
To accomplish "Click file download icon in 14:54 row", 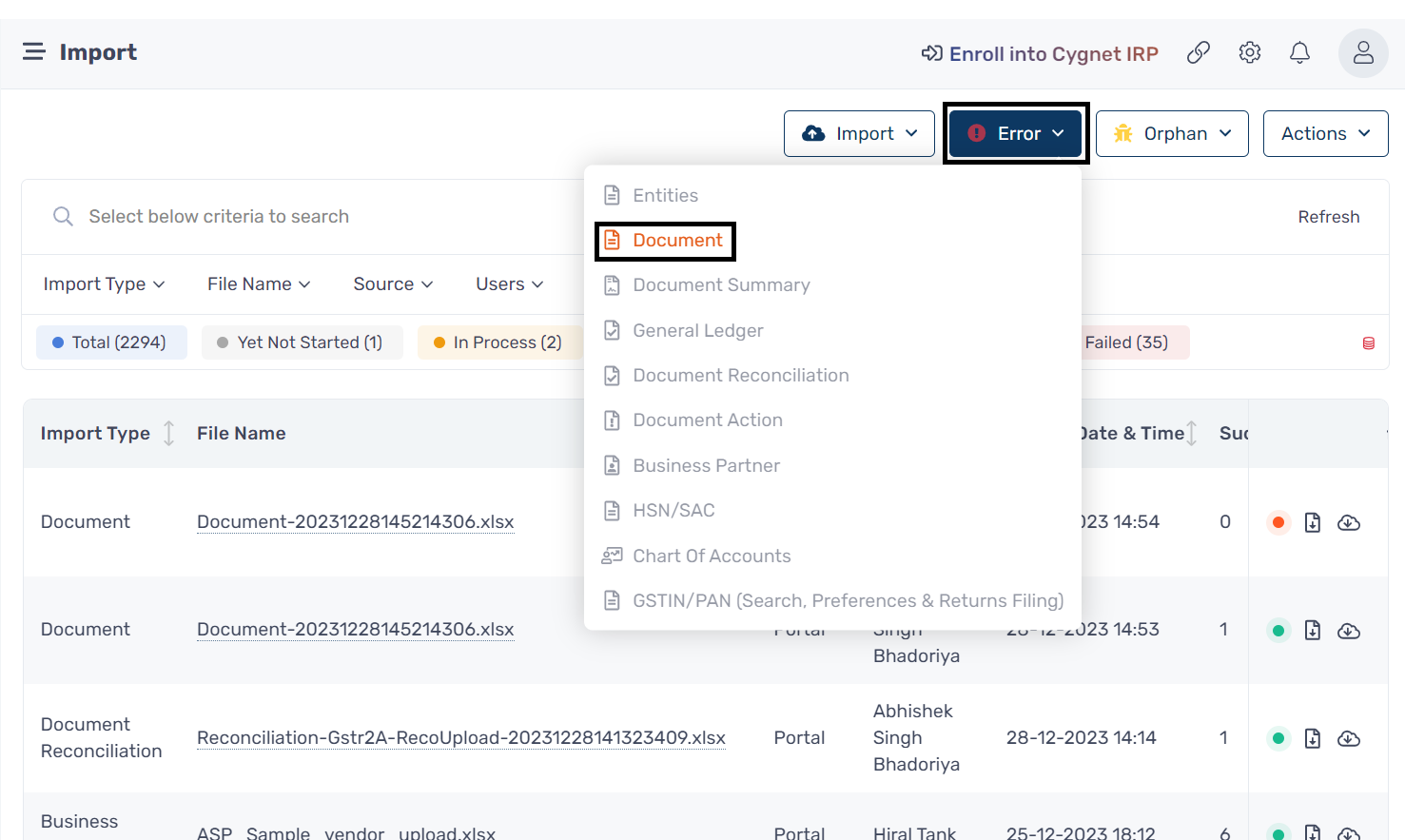I will [1313, 522].
